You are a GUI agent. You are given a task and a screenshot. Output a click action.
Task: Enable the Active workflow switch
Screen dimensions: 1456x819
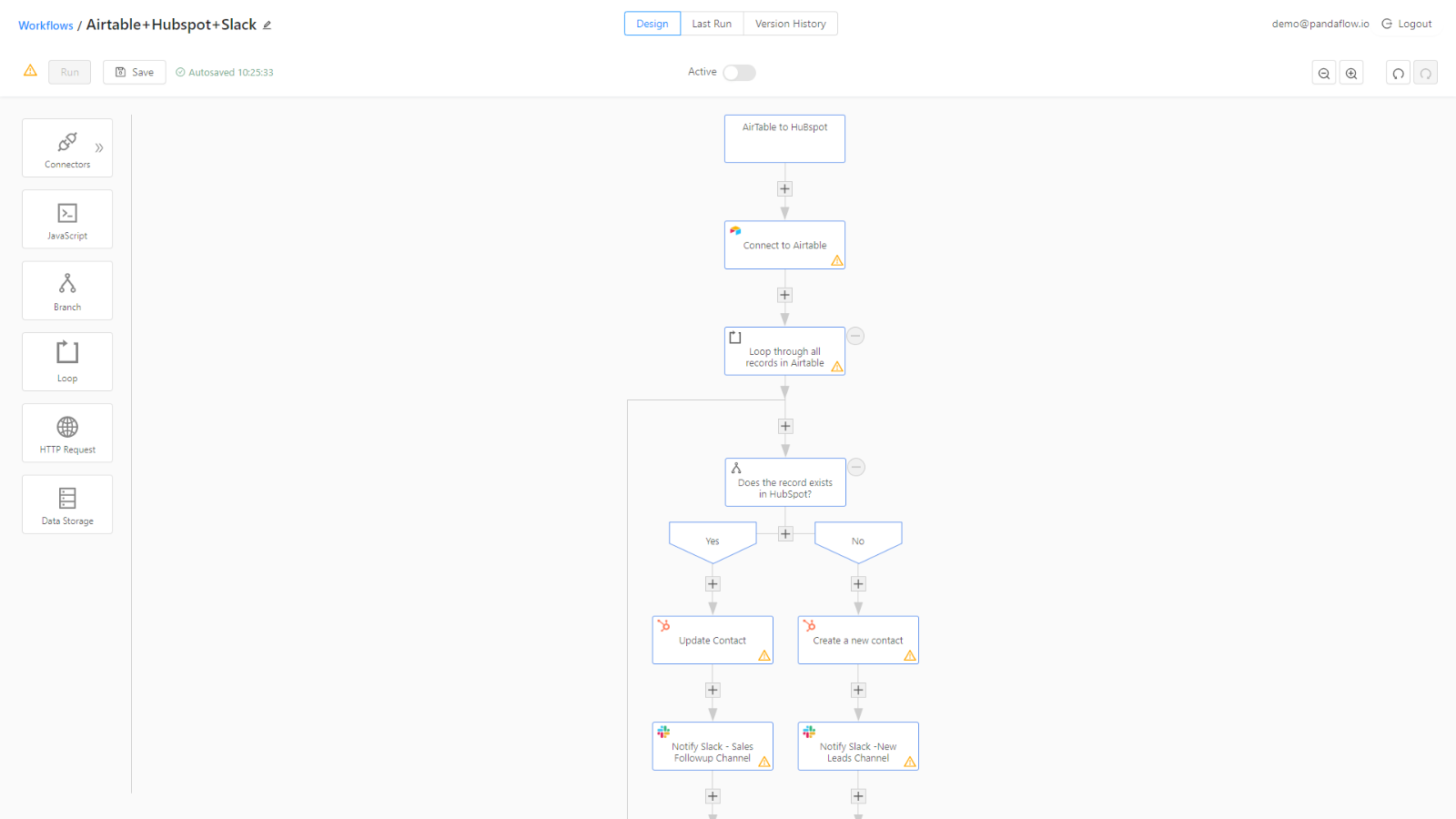tap(739, 72)
